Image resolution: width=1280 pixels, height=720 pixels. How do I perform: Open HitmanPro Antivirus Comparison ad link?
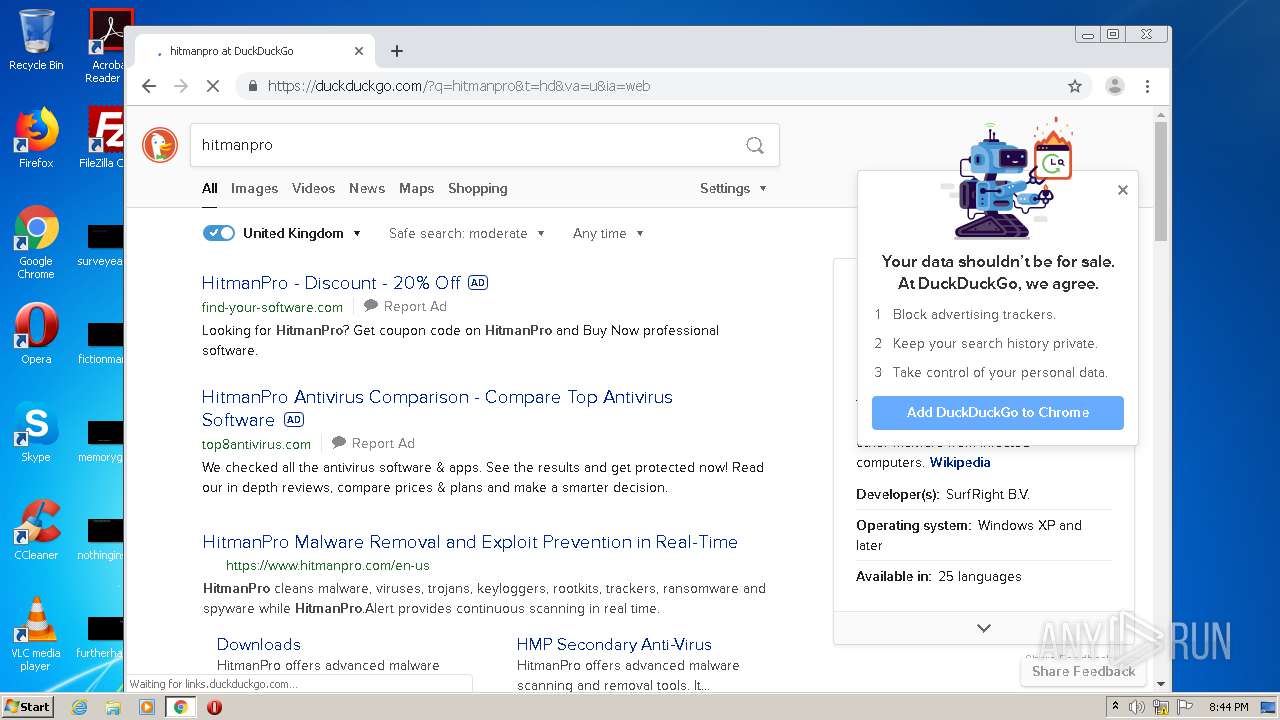[x=437, y=408]
